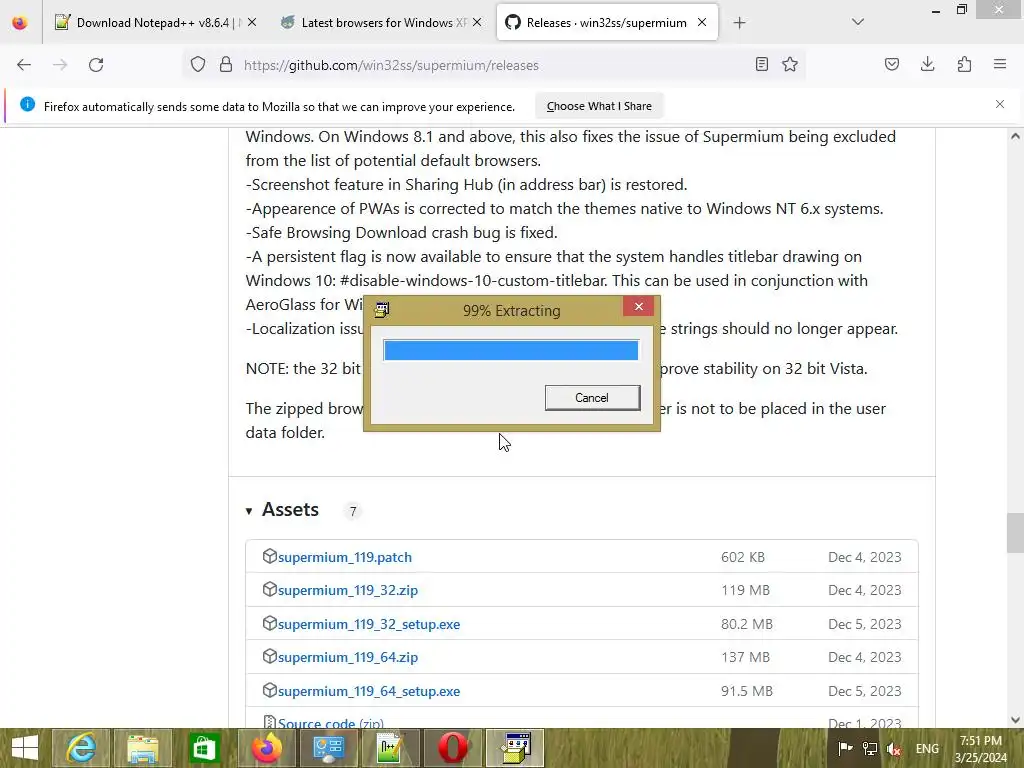
Task: Click the ENG language indicator
Action: (x=927, y=748)
